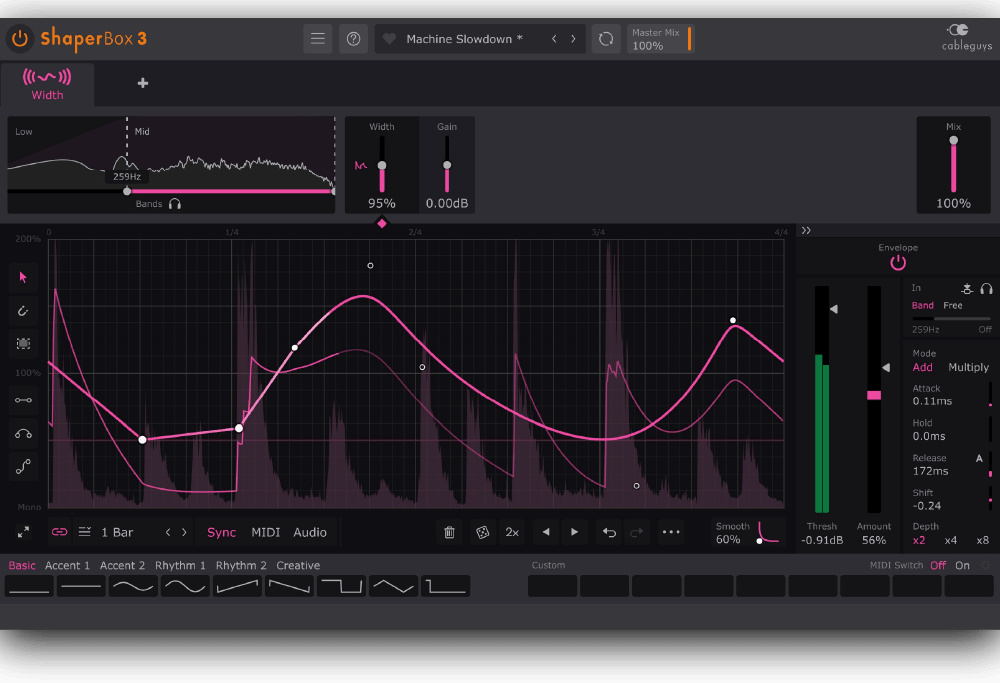Click the 2x double wave button

[x=512, y=532]
